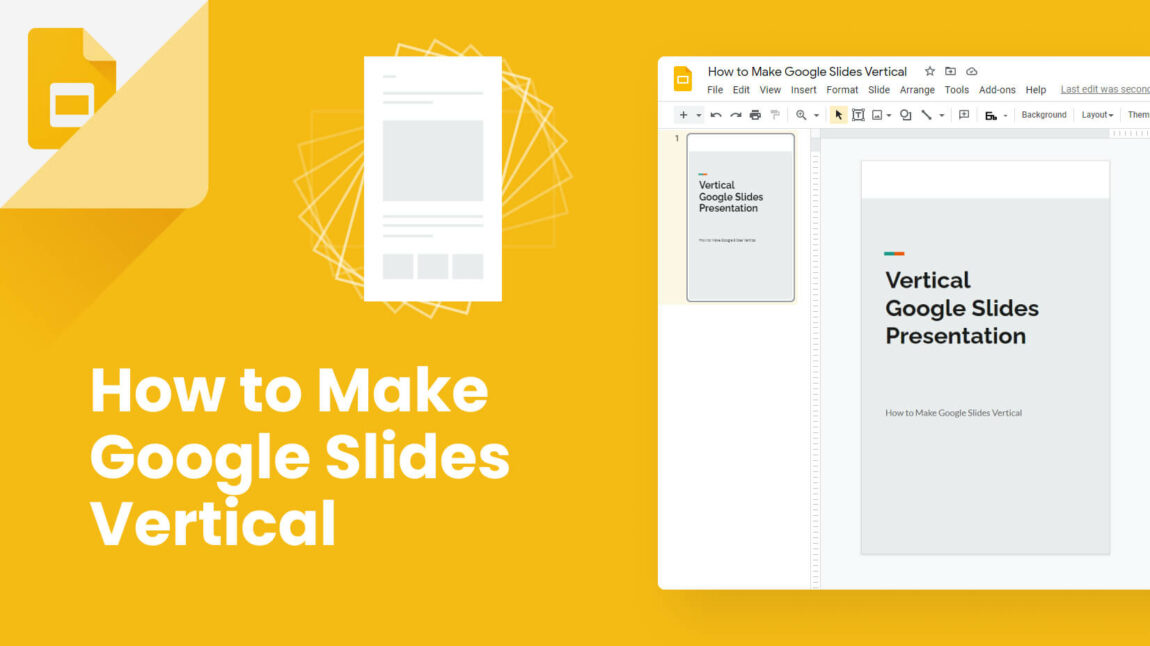This screenshot has height=646, width=1150.
Task: Select the Shape tool
Action: click(x=907, y=114)
